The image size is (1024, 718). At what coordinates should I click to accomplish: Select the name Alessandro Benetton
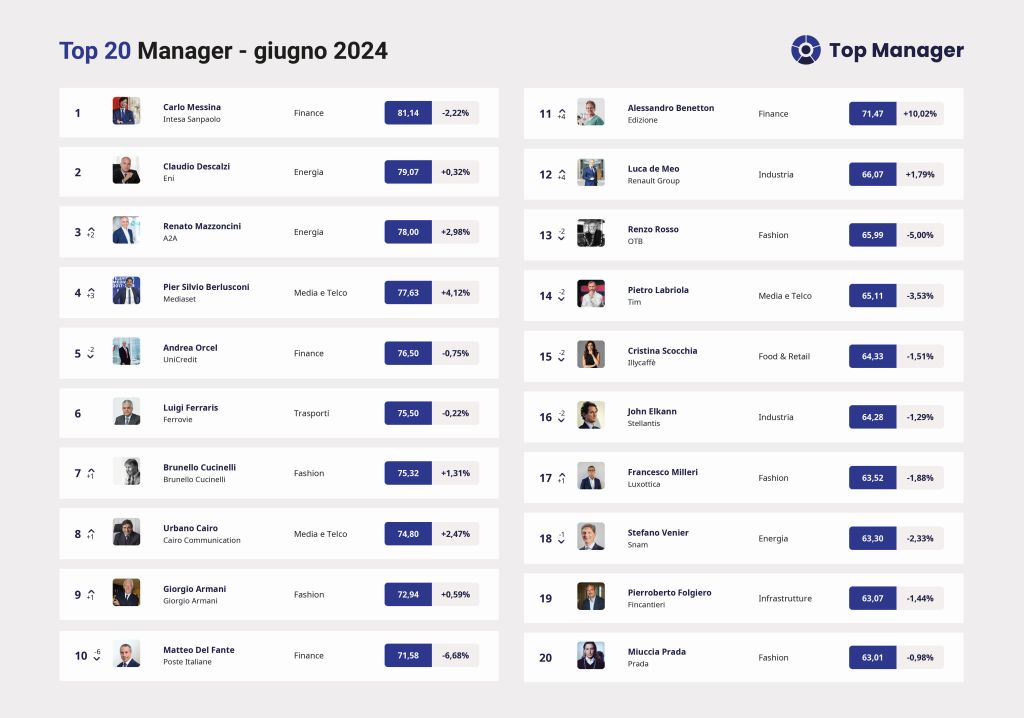tap(671, 108)
